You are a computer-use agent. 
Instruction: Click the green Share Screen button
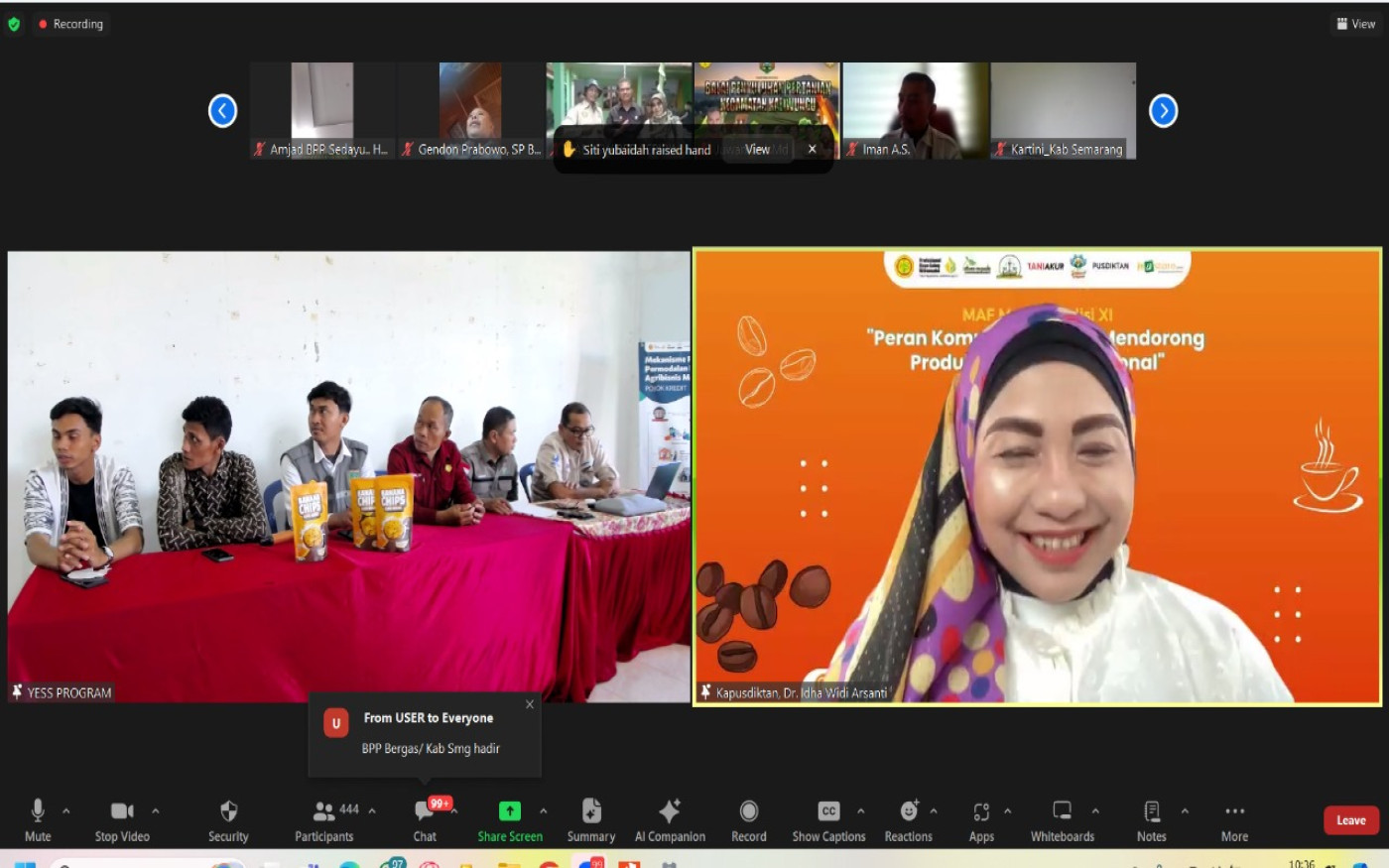509,820
